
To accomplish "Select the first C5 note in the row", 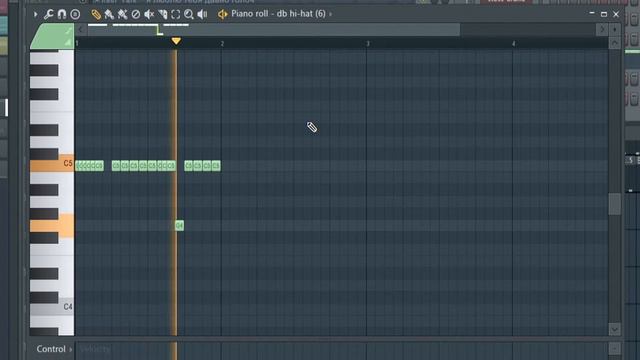I will pos(78,165).
